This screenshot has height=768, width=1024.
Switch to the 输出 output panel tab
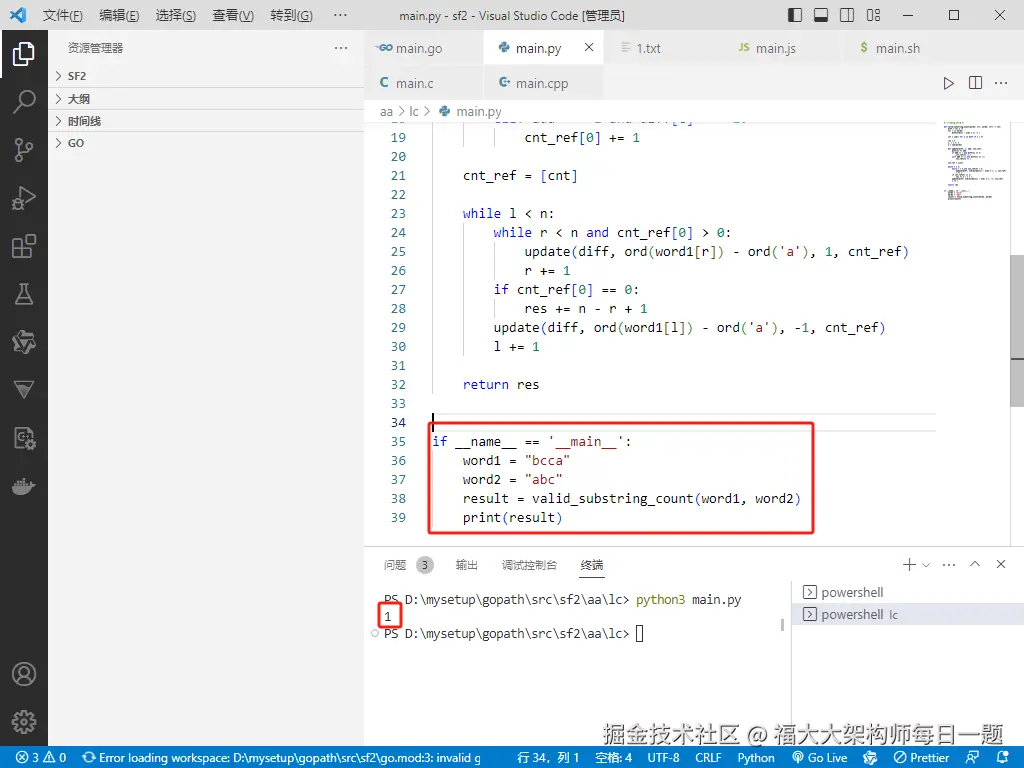[x=466, y=565]
